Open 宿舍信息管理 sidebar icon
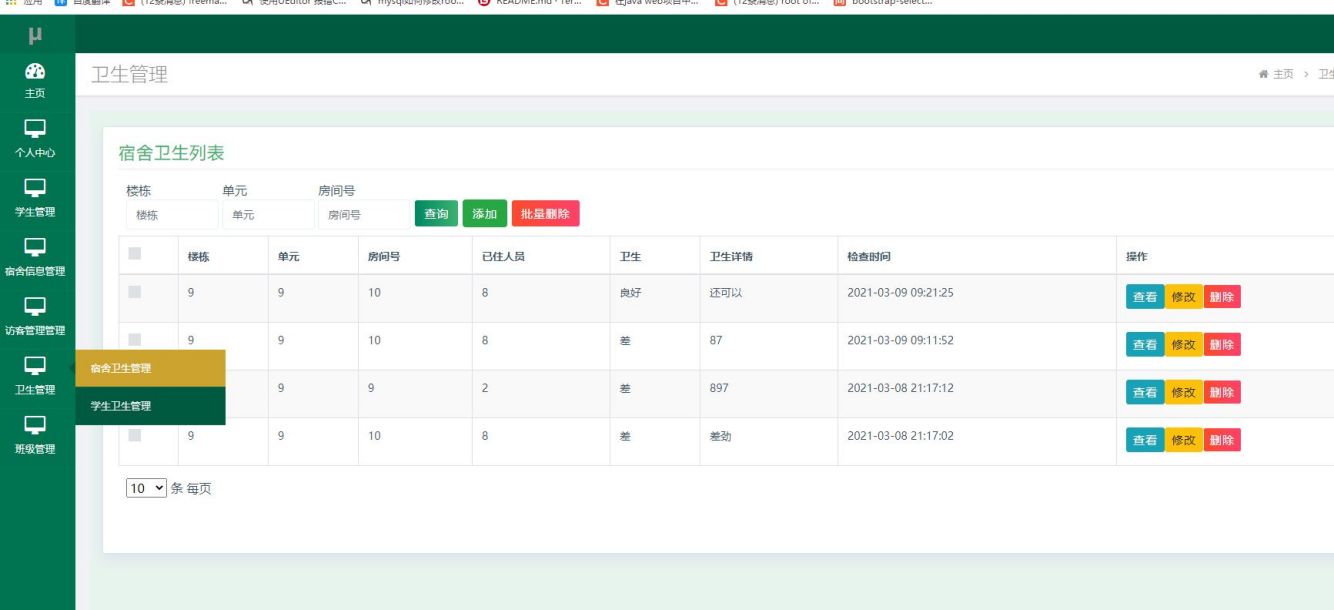 [x=35, y=246]
